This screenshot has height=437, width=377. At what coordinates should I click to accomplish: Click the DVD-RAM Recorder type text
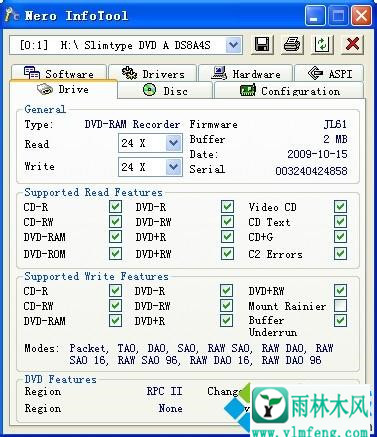pyautogui.click(x=132, y=124)
